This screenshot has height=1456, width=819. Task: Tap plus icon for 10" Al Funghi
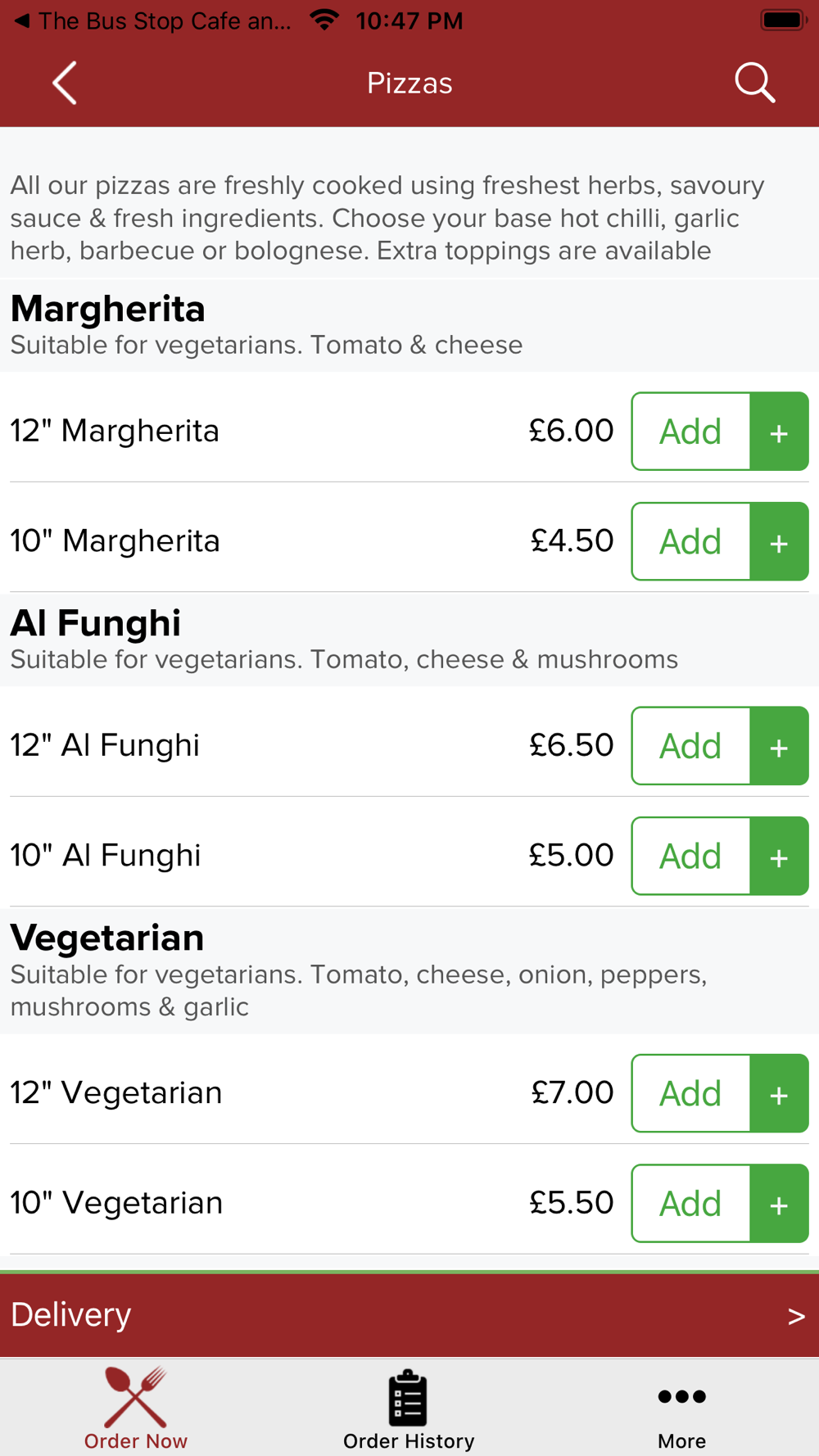click(780, 856)
